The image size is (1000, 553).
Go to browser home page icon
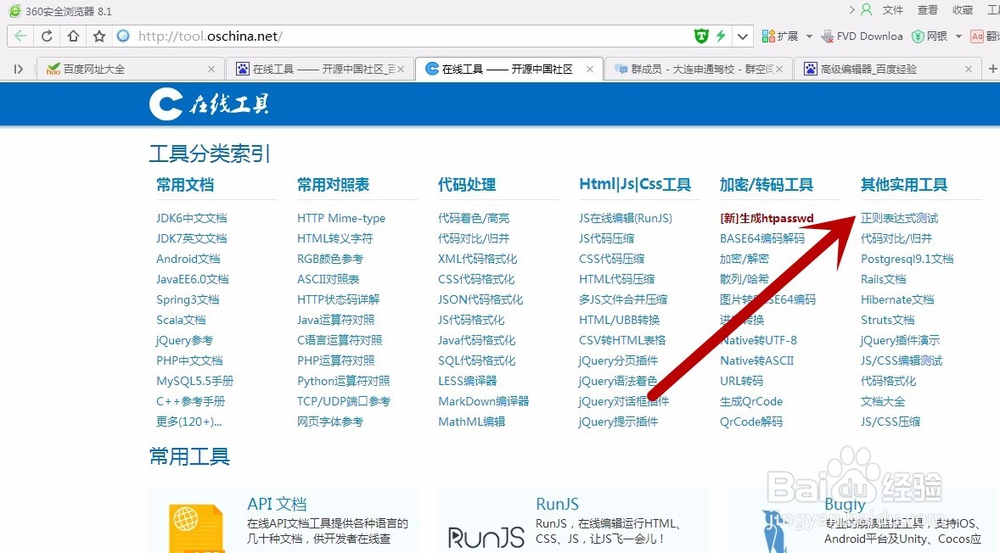click(x=73, y=36)
